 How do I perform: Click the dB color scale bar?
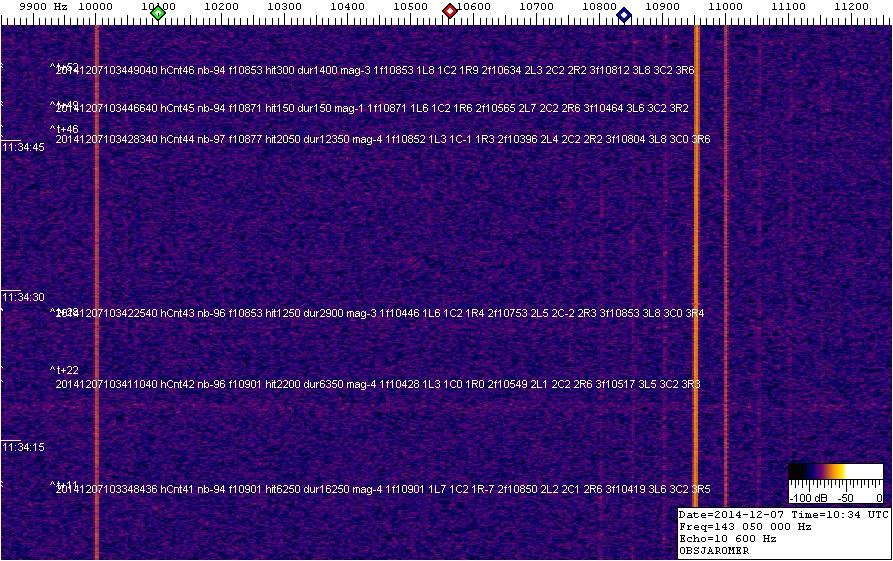[x=835, y=471]
